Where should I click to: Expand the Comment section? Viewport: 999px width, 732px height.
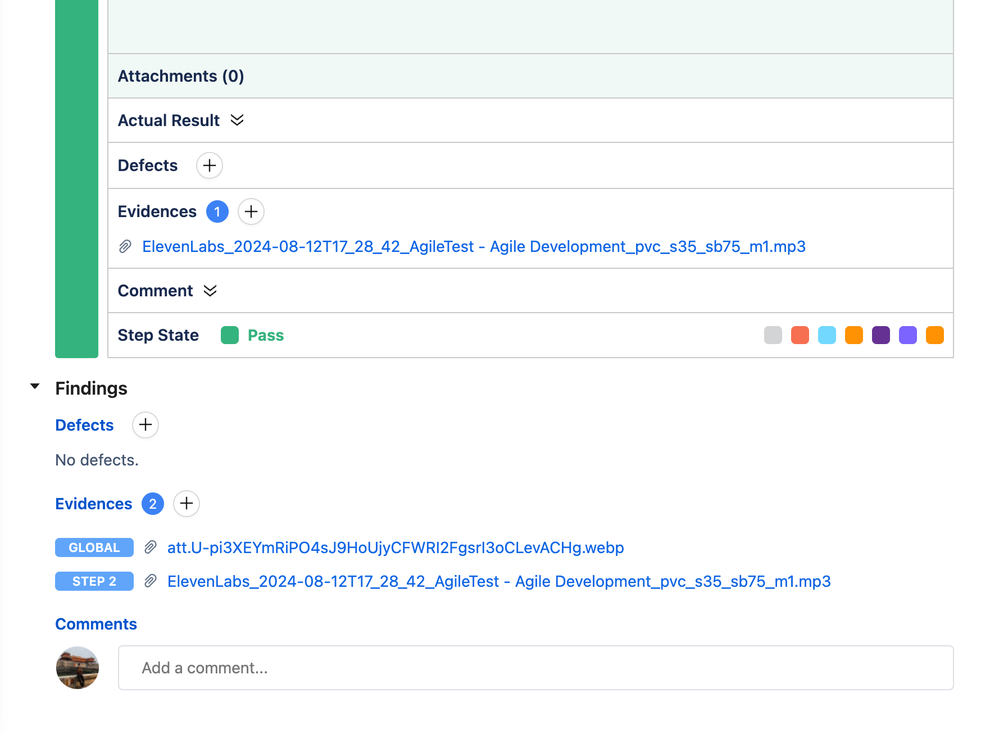click(x=210, y=291)
